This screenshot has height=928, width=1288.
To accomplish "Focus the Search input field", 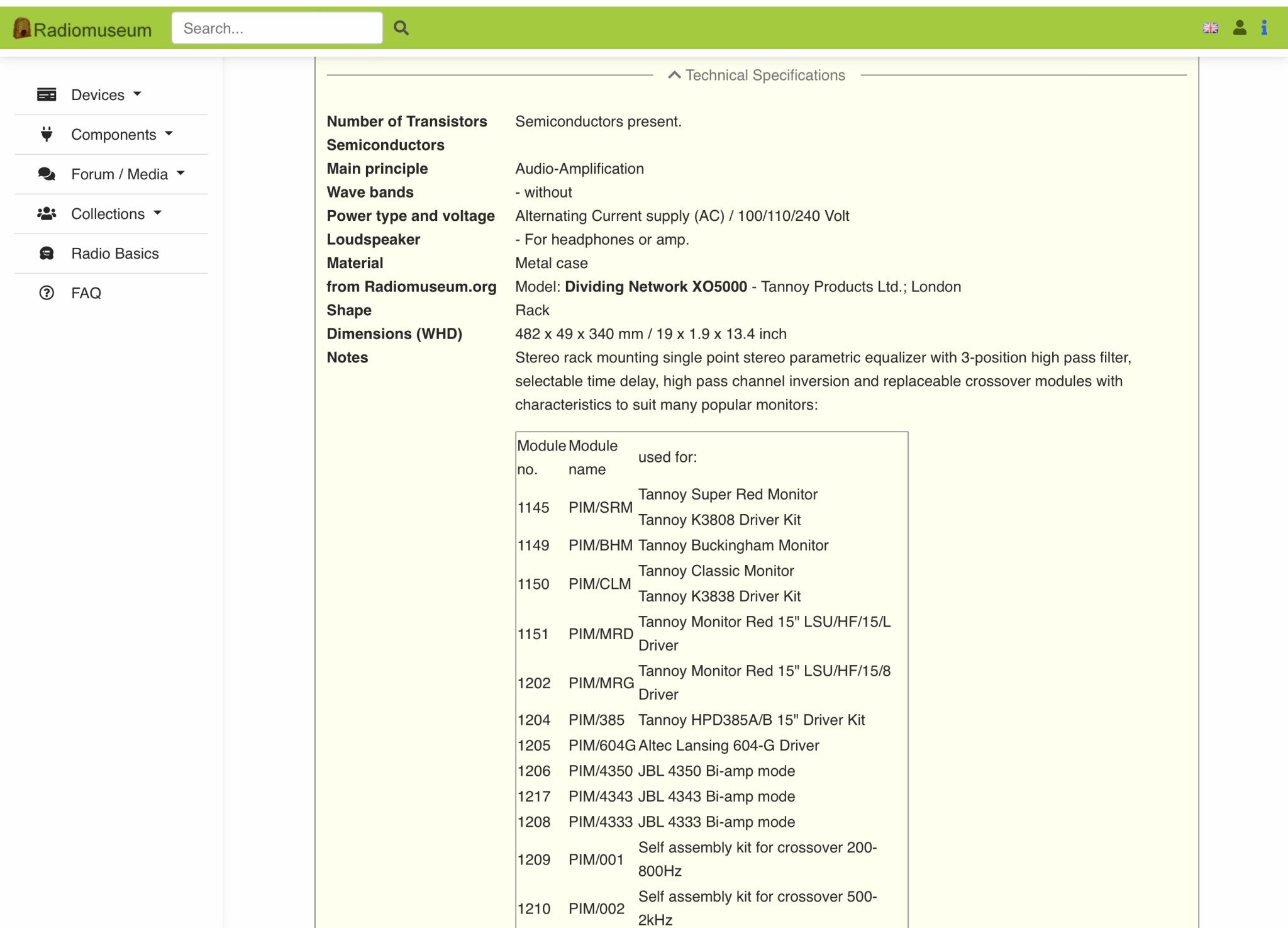I will (277, 28).
